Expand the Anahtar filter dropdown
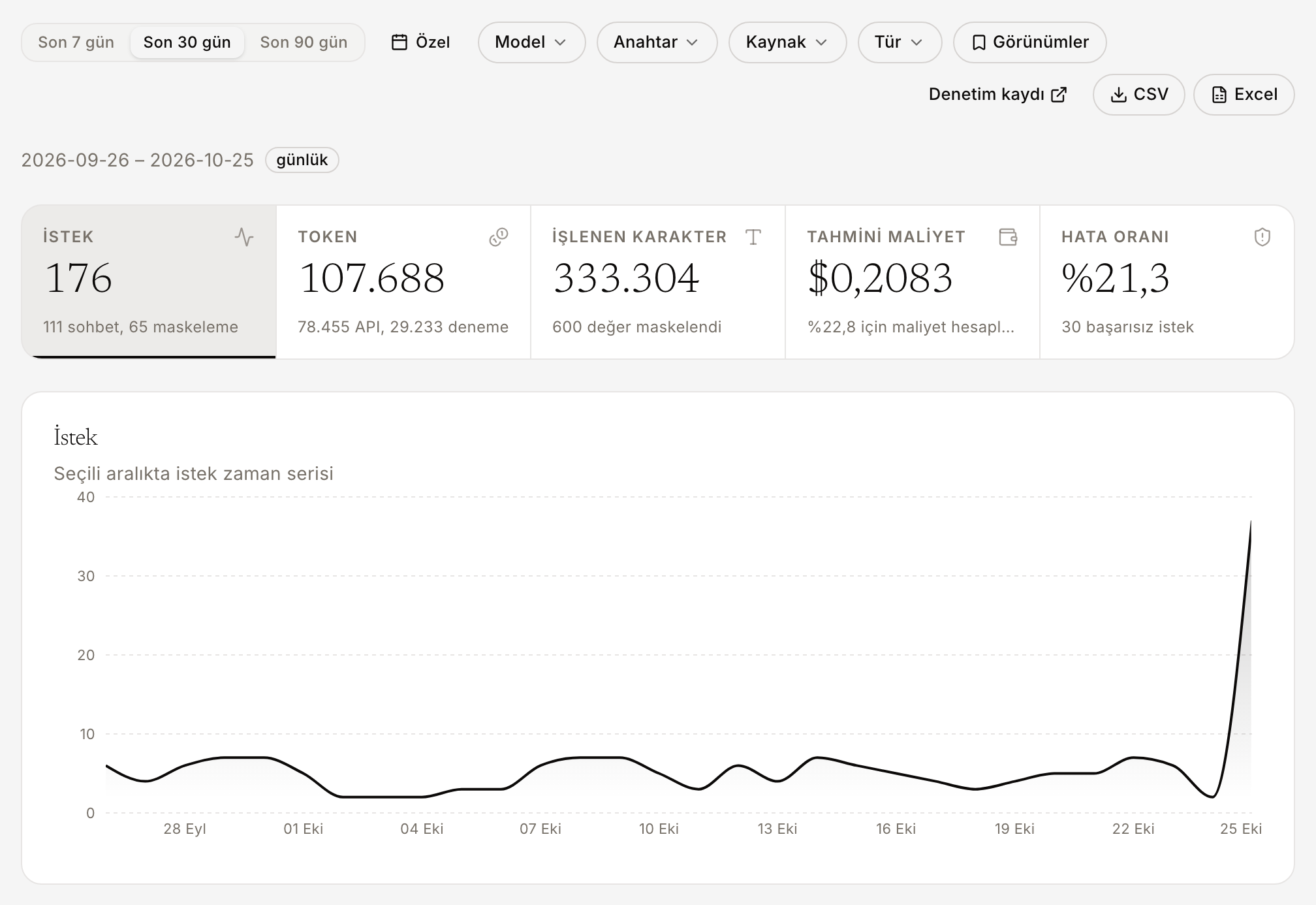The height and width of the screenshot is (905, 1316). tap(657, 42)
